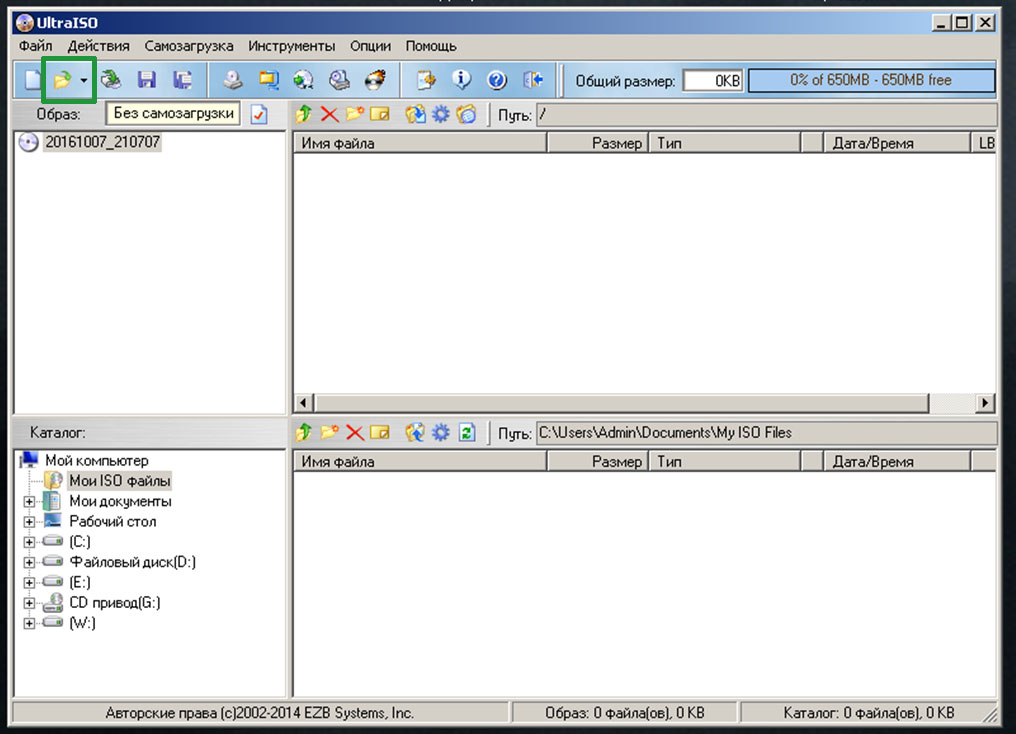
Task: Click the gear icon in Каталог toolbar
Action: click(441, 432)
